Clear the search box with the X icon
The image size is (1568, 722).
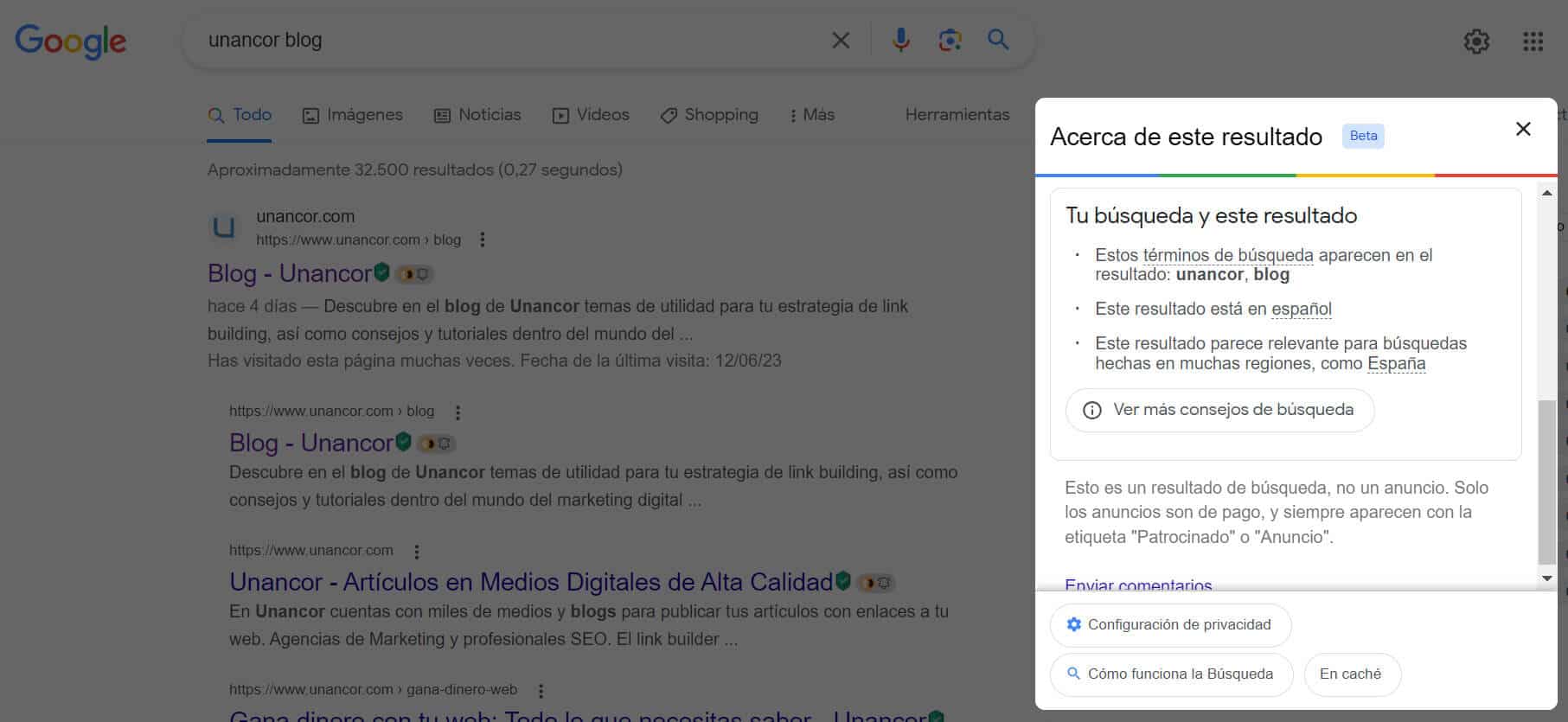(841, 40)
